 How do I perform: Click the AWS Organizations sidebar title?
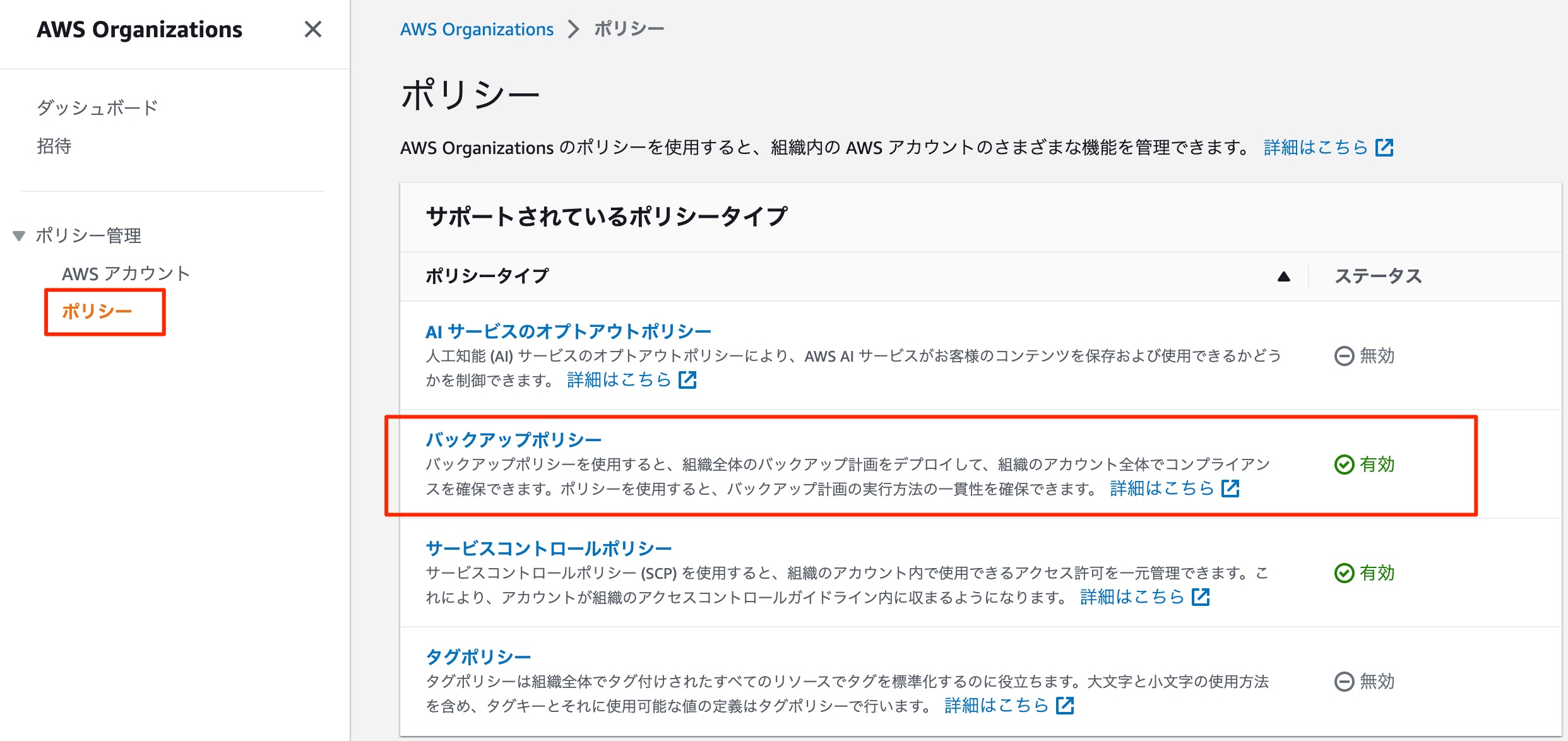tap(140, 30)
